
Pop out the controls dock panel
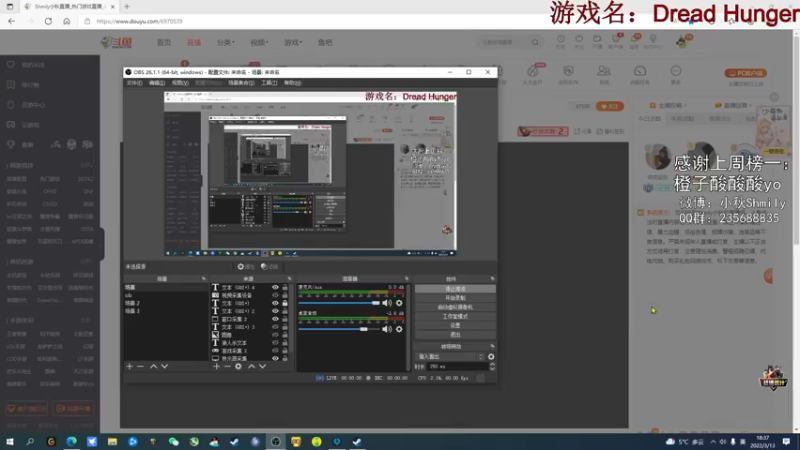tap(492, 279)
